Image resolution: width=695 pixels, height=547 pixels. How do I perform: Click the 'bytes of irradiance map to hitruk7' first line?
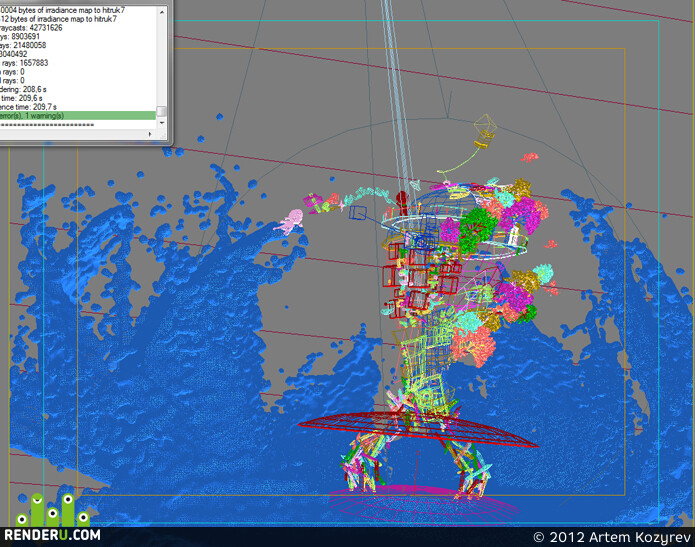pyautogui.click(x=62, y=10)
